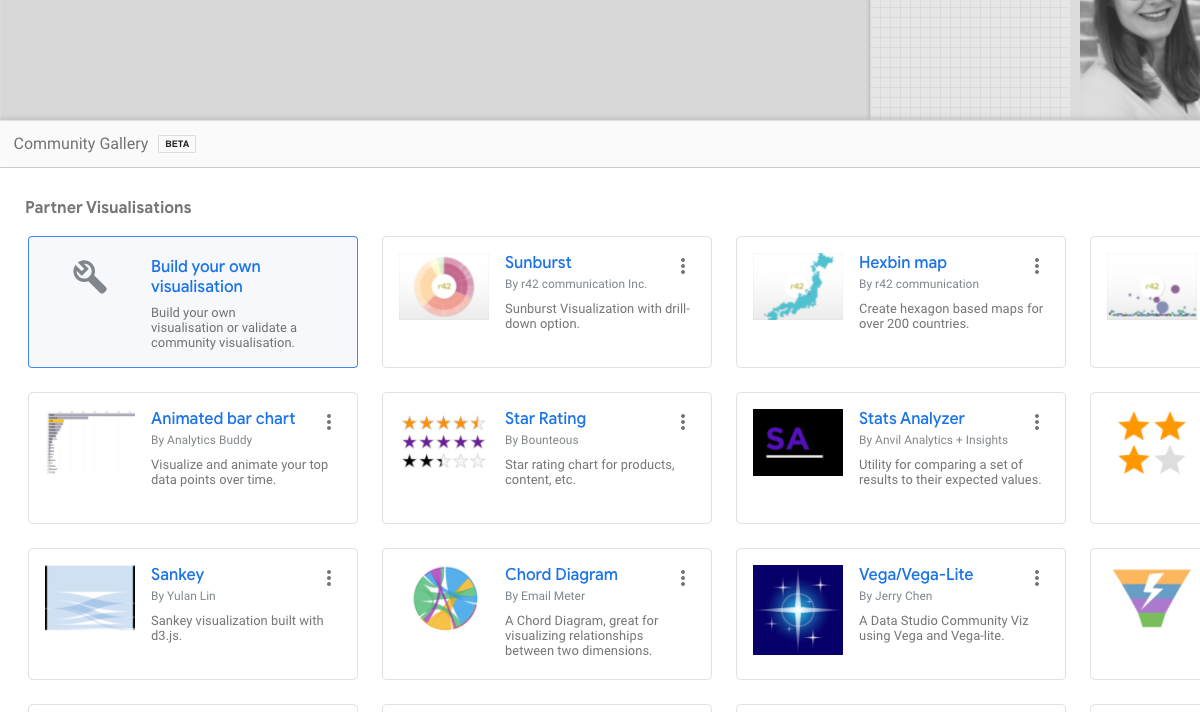Screen dimensions: 1200x712
Task: Open the Sankey card's three-dot menu
Action: [x=329, y=578]
